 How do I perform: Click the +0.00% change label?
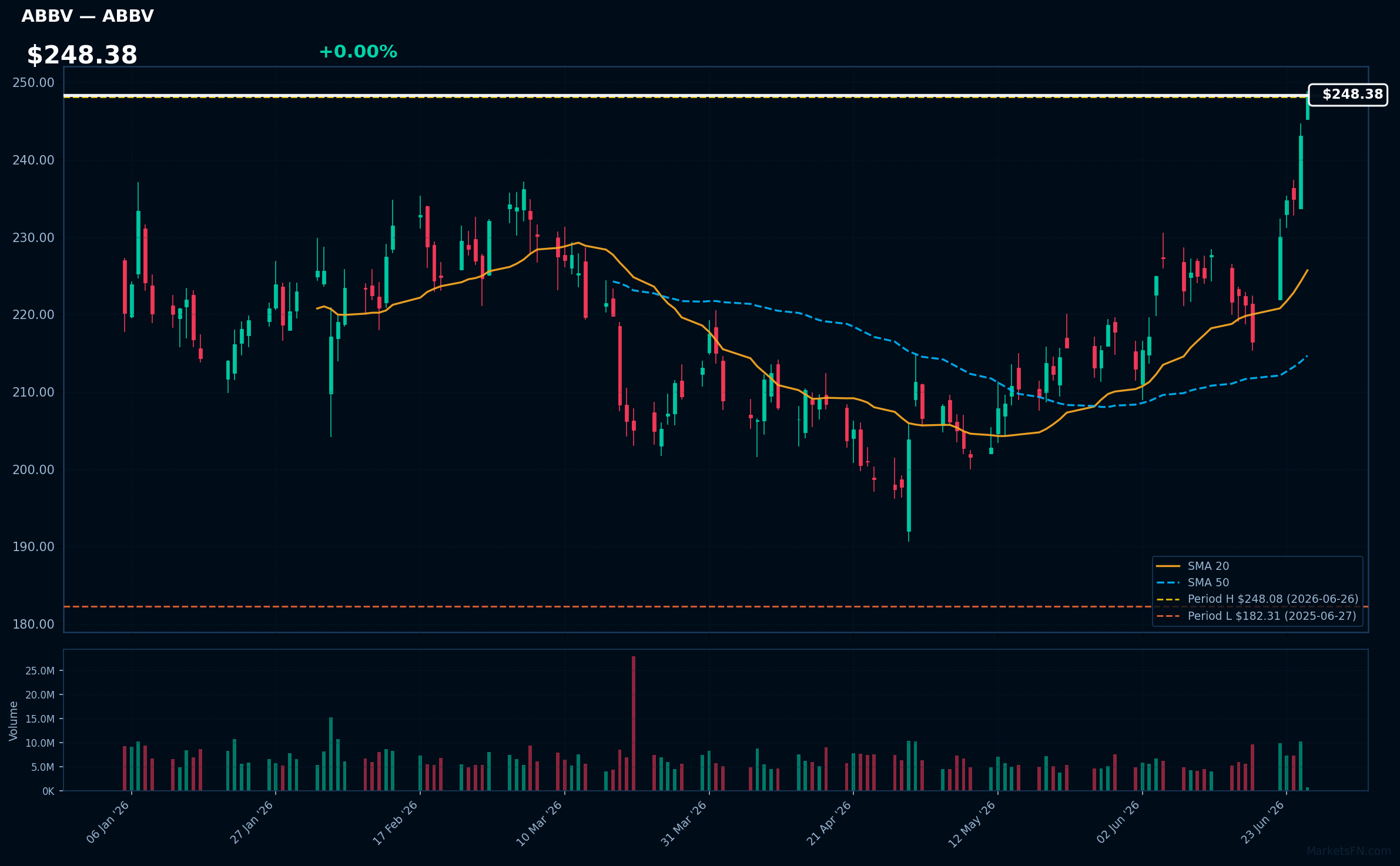[358, 52]
